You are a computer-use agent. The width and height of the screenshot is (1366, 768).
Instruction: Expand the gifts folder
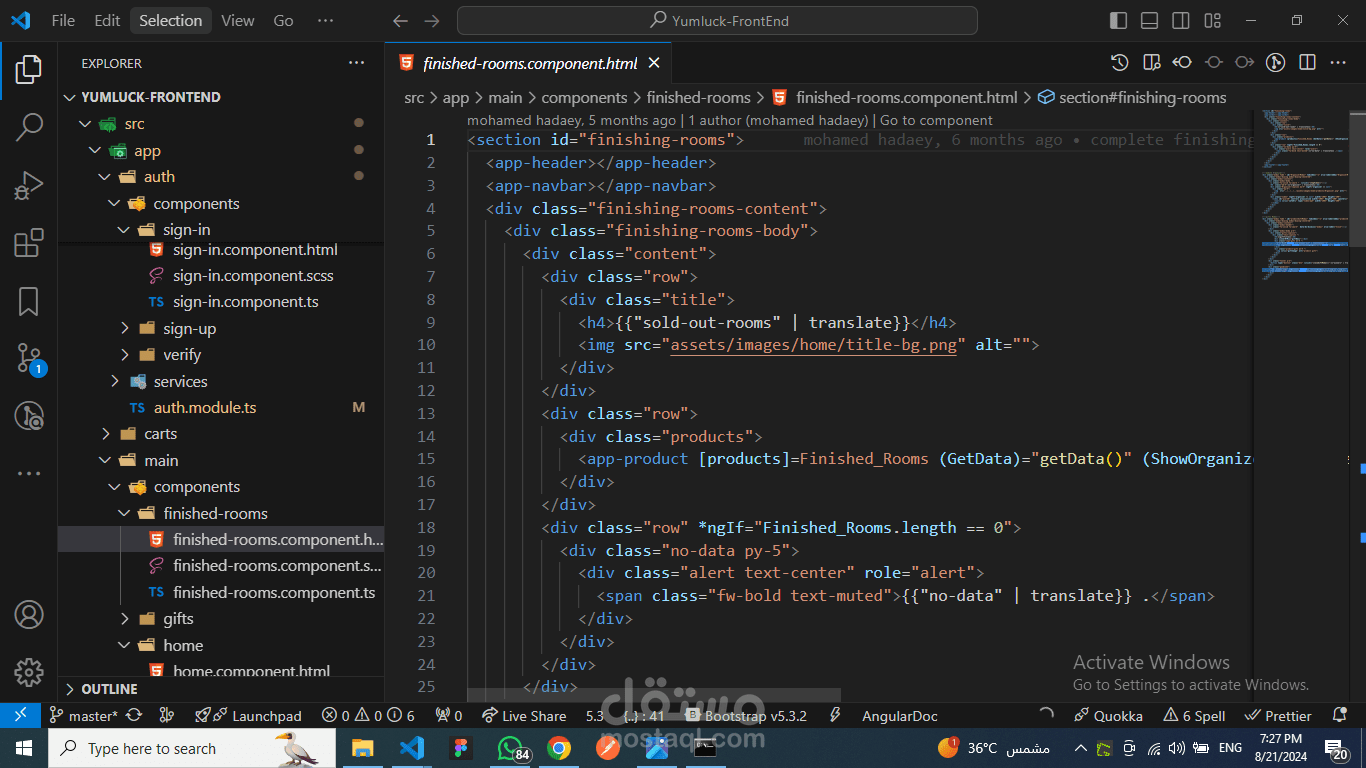pyautogui.click(x=221, y=619)
